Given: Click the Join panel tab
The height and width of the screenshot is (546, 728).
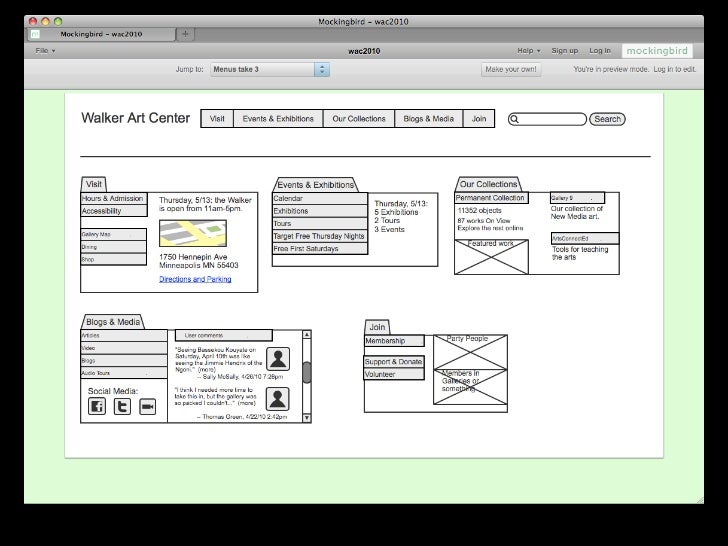Looking at the screenshot, I should tap(377, 327).
